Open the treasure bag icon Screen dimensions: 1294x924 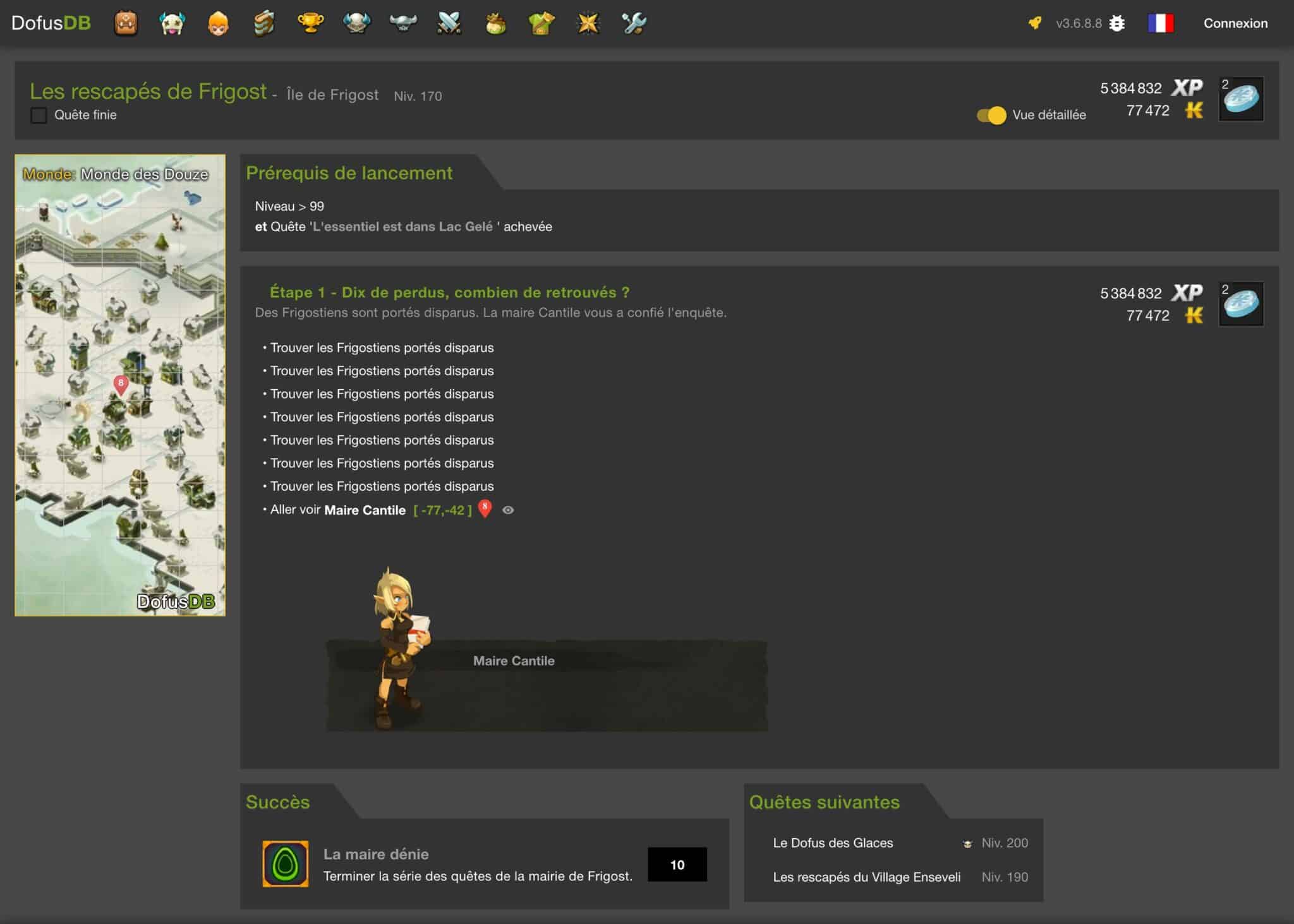(x=495, y=23)
